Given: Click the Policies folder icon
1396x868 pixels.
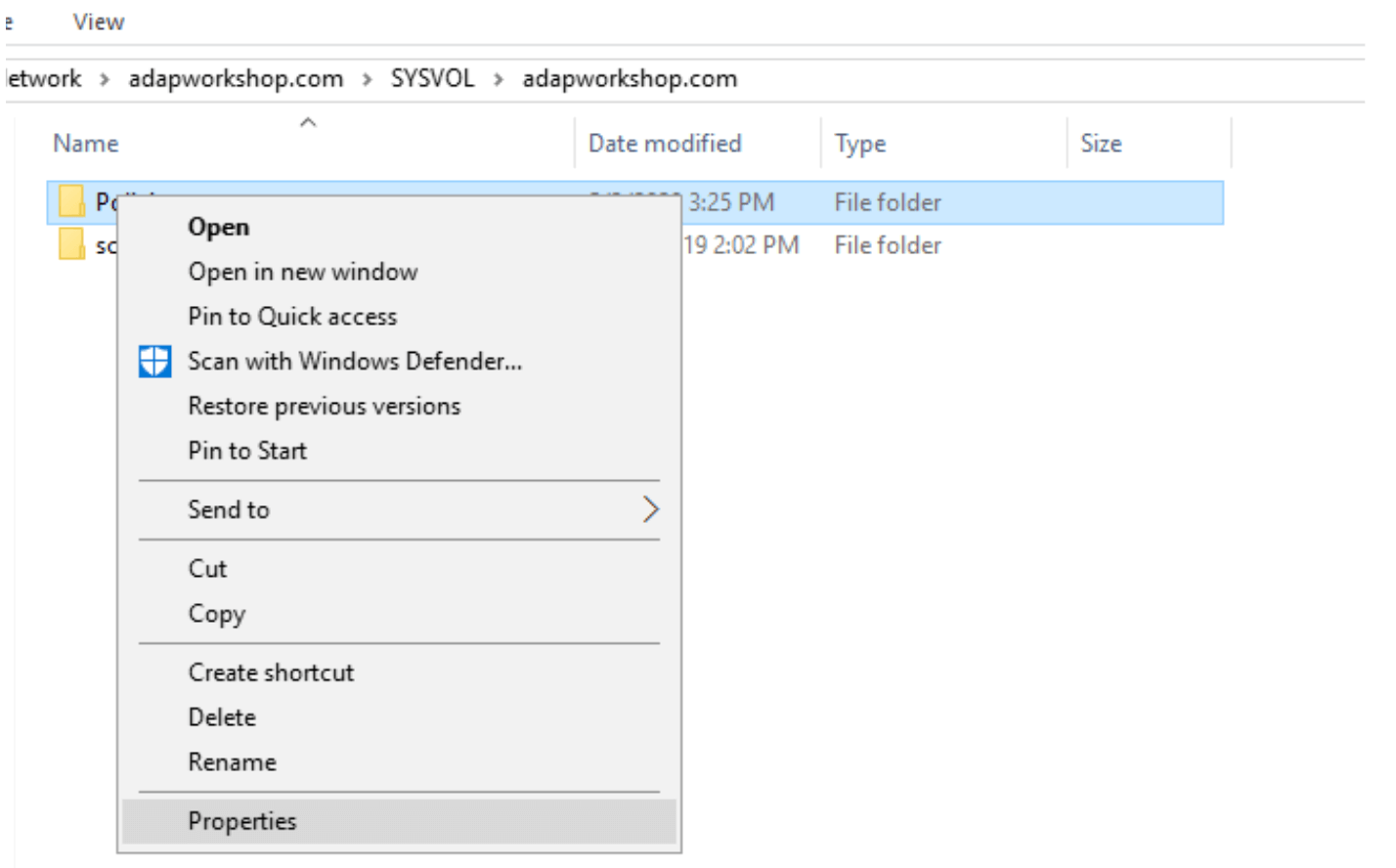Looking at the screenshot, I should (x=71, y=201).
